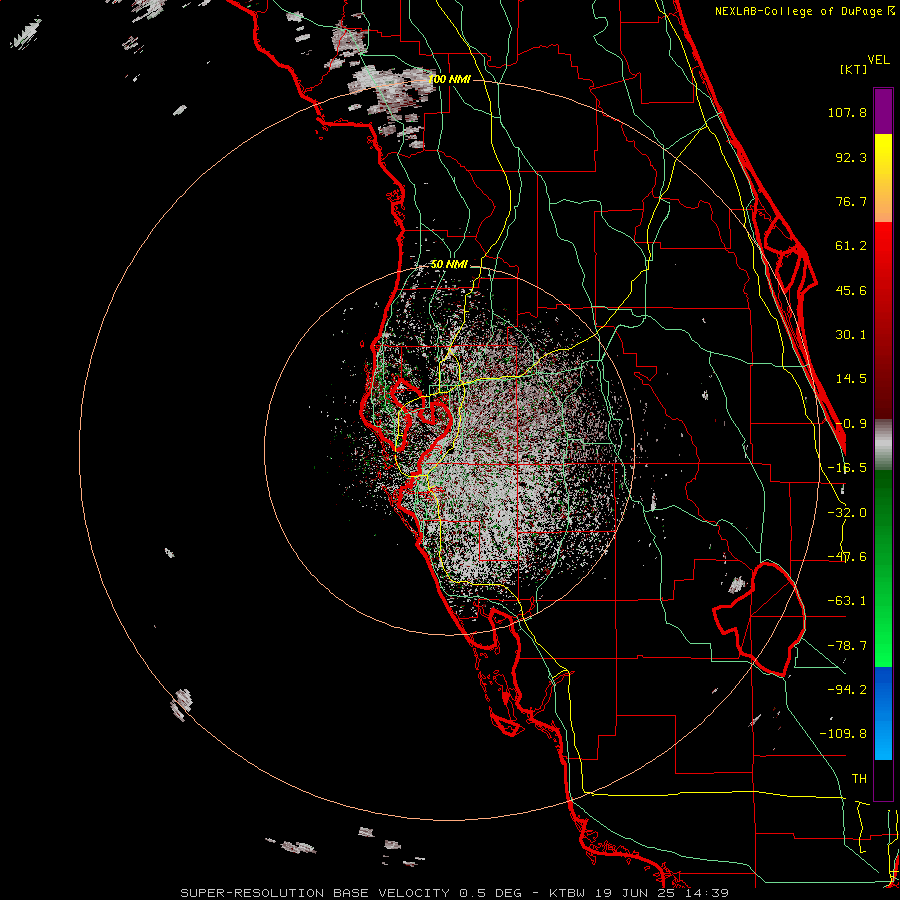This screenshot has width=900, height=900.
Task: Pick the gray segment of color bar
Action: click(883, 445)
